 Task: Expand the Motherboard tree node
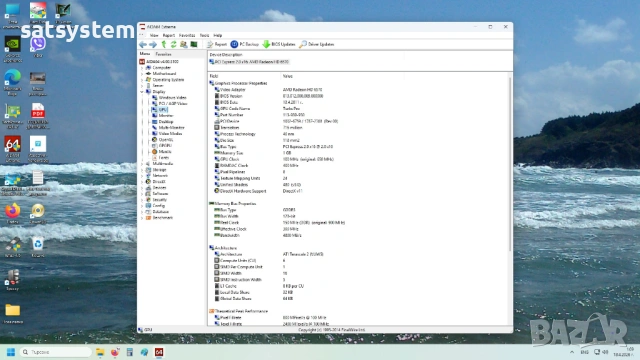click(x=142, y=74)
